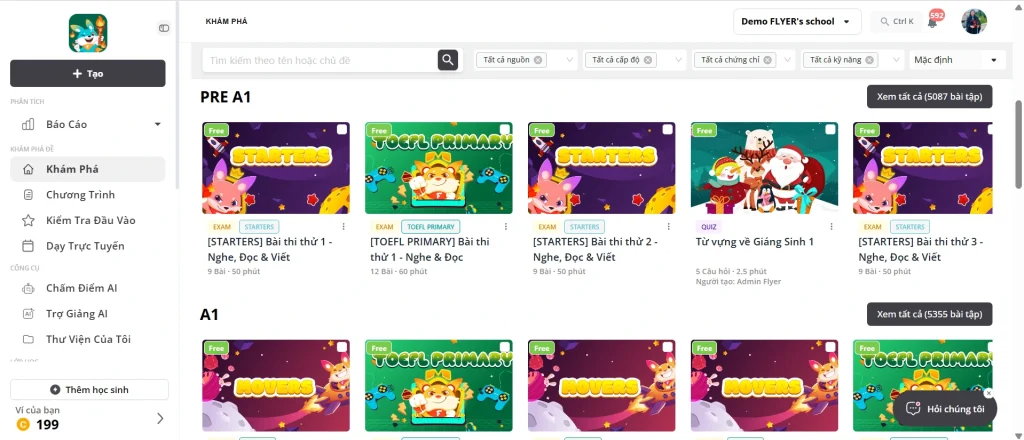Click the Trợ Giảng AI icon

pyautogui.click(x=28, y=313)
